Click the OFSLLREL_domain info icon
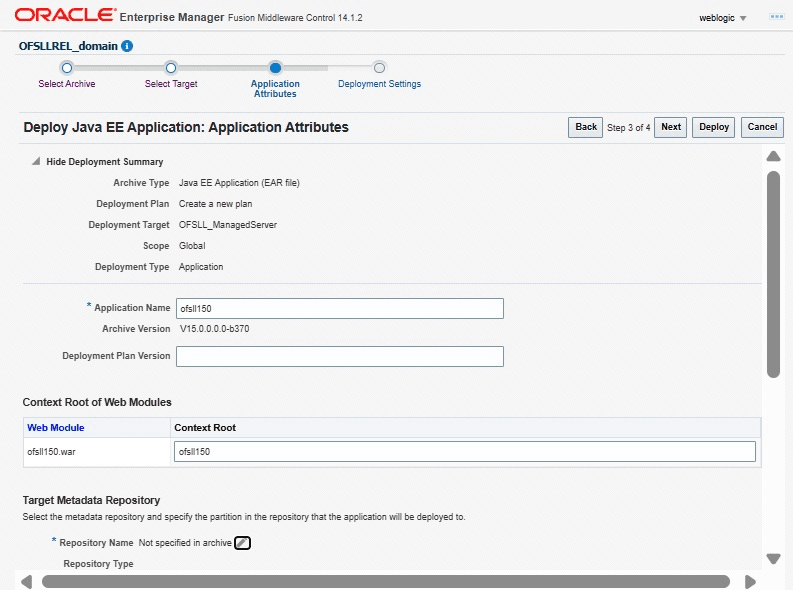Viewport: 793px width, 590px height. pyautogui.click(x=127, y=46)
